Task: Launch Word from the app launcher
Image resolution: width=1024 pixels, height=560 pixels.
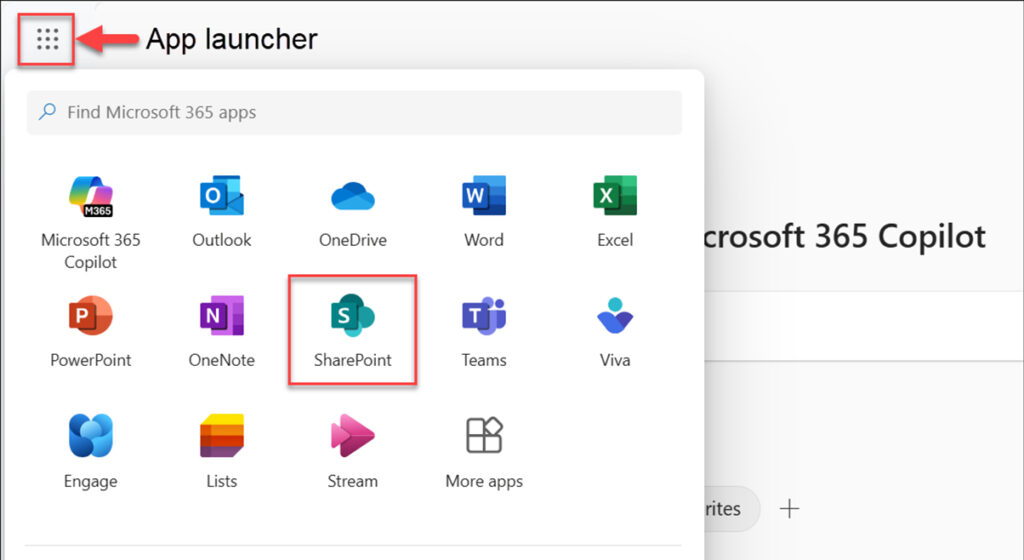Action: 484,212
